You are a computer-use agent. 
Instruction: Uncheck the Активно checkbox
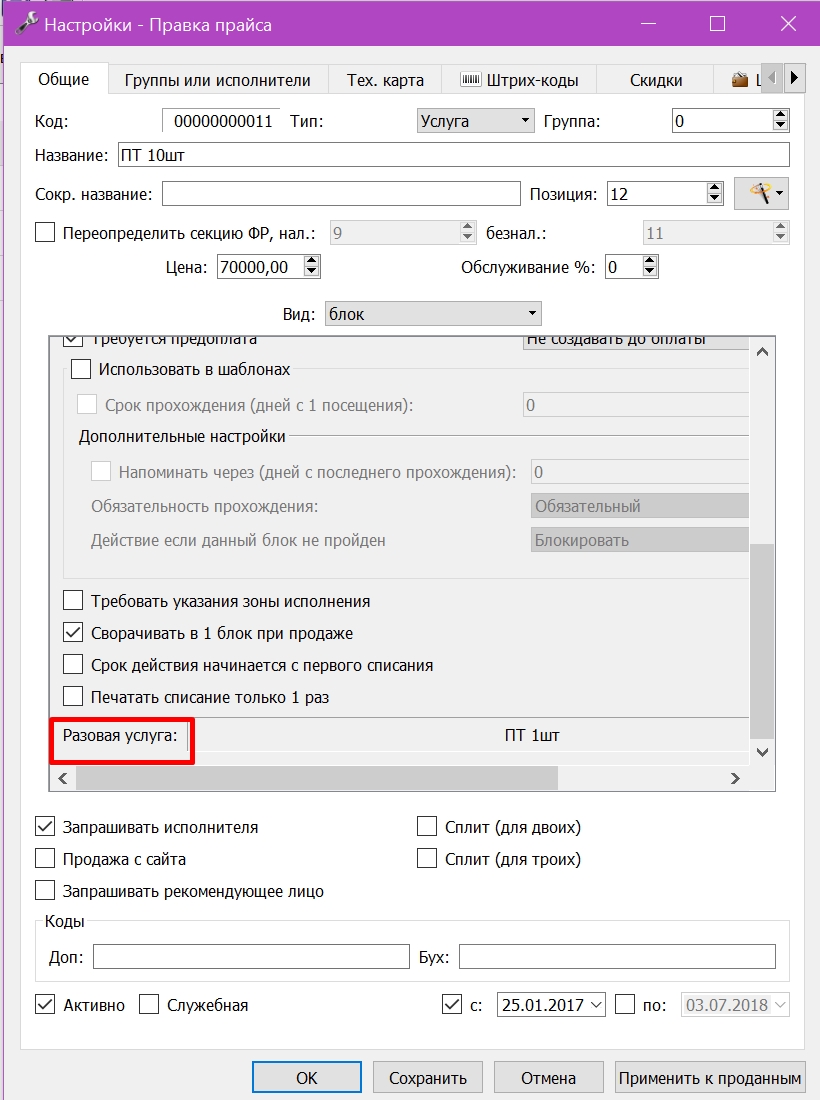click(x=45, y=1005)
